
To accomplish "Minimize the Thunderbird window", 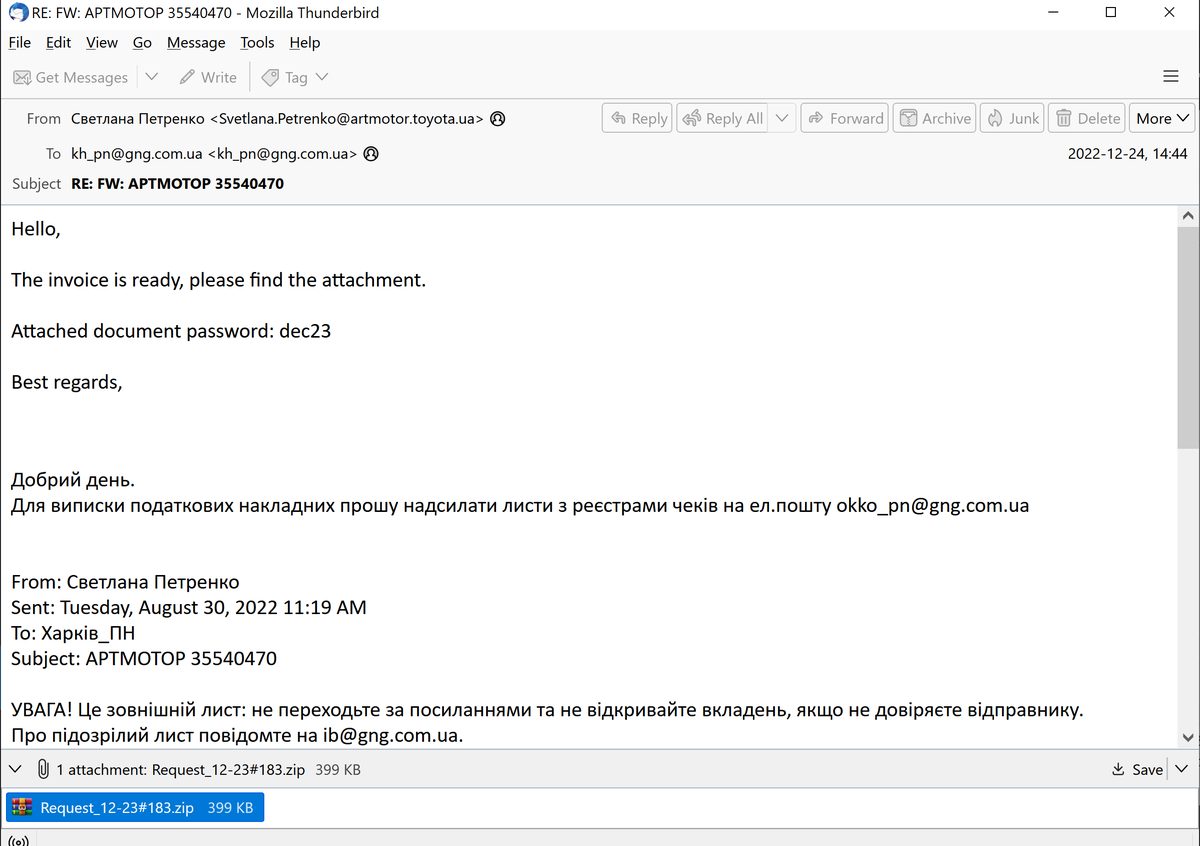I will 1053,13.
